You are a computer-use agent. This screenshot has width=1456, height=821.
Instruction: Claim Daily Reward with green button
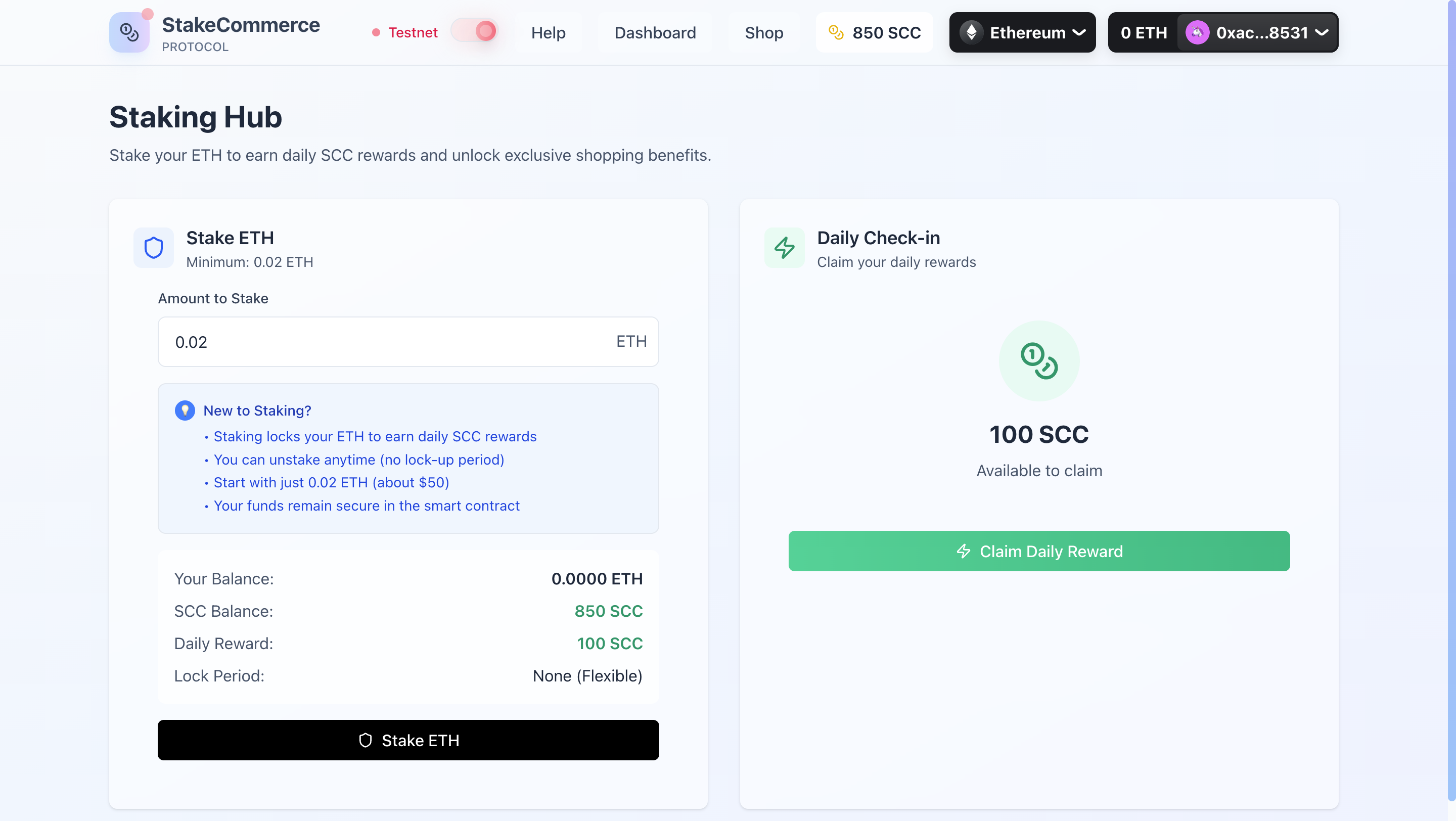[x=1038, y=551]
